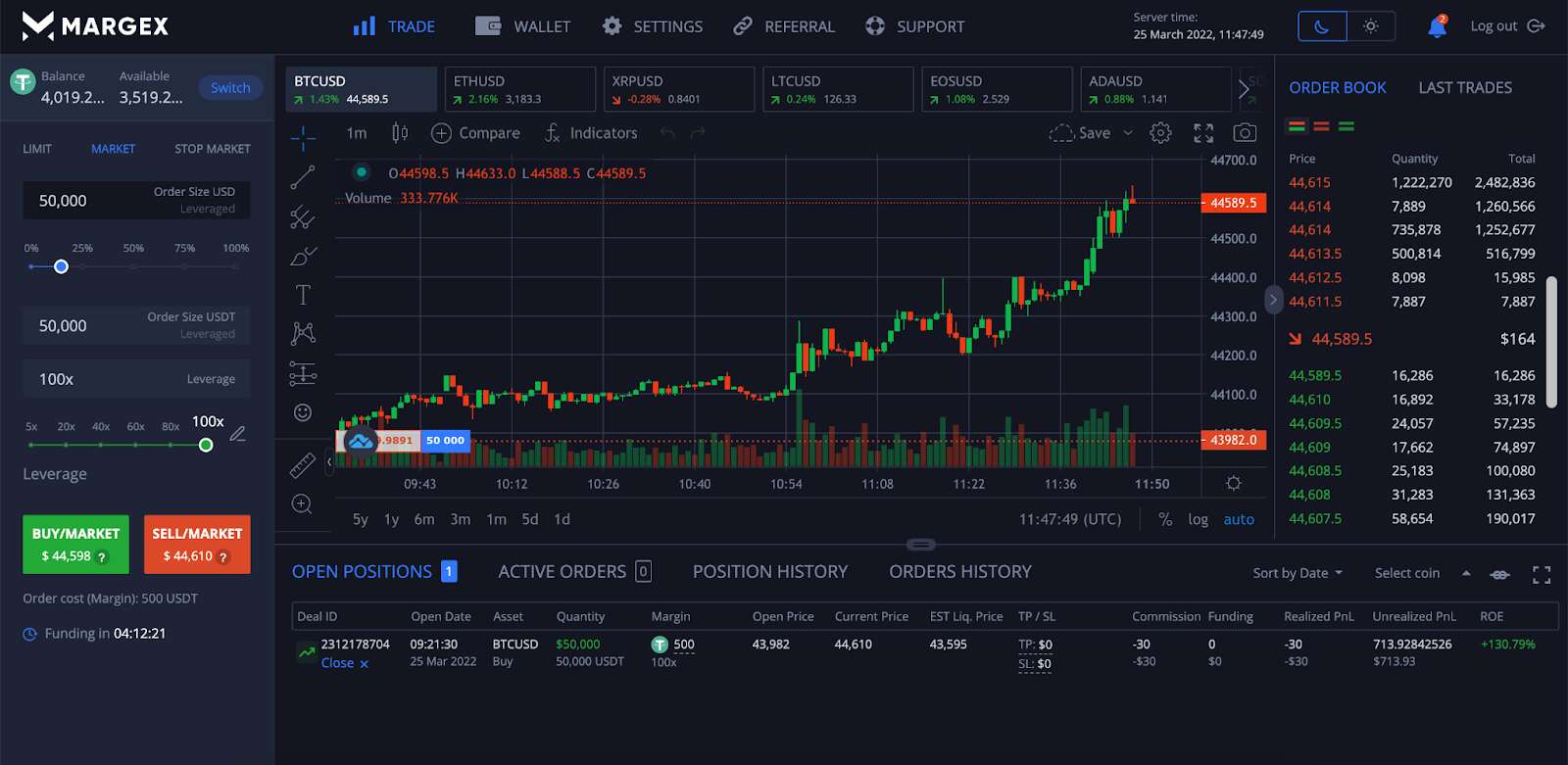Select the ETHUSD ticker card
The image size is (1568, 765).
(520, 89)
